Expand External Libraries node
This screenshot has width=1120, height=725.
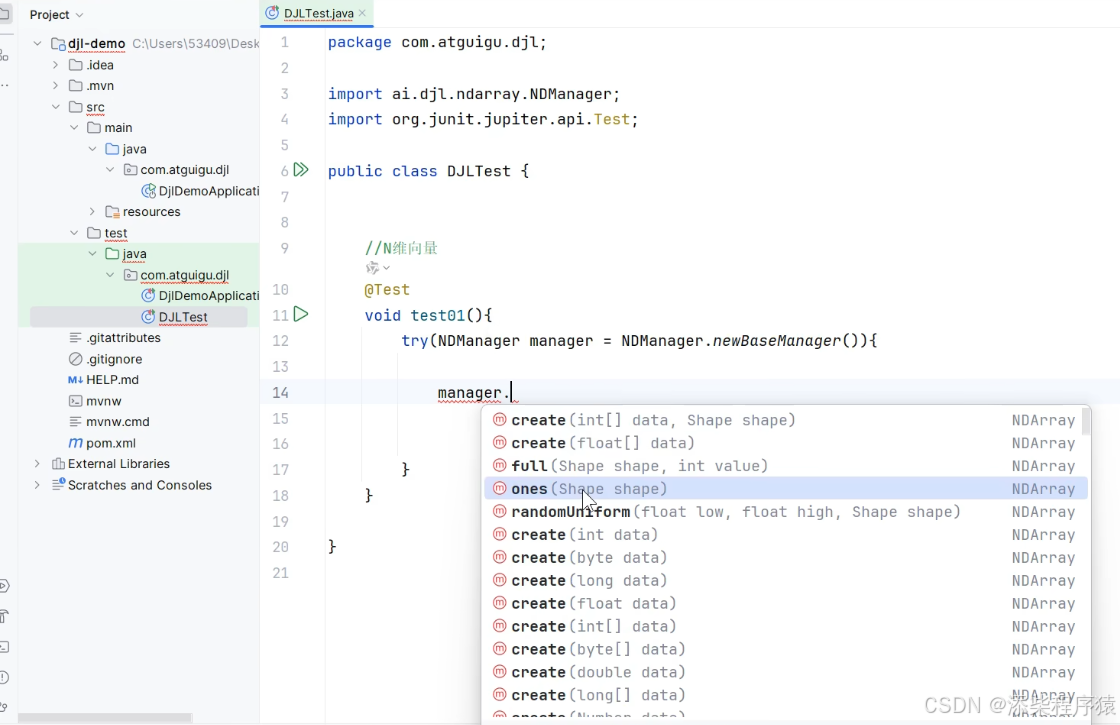[37, 464]
